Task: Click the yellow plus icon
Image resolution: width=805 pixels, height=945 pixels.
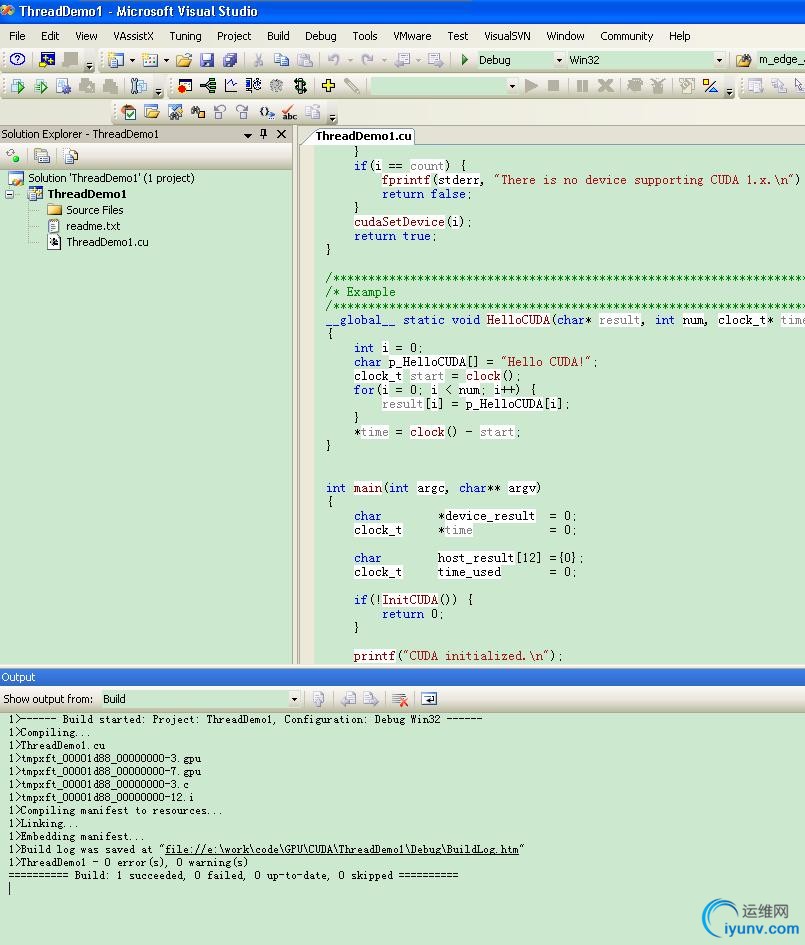Action: tap(328, 86)
